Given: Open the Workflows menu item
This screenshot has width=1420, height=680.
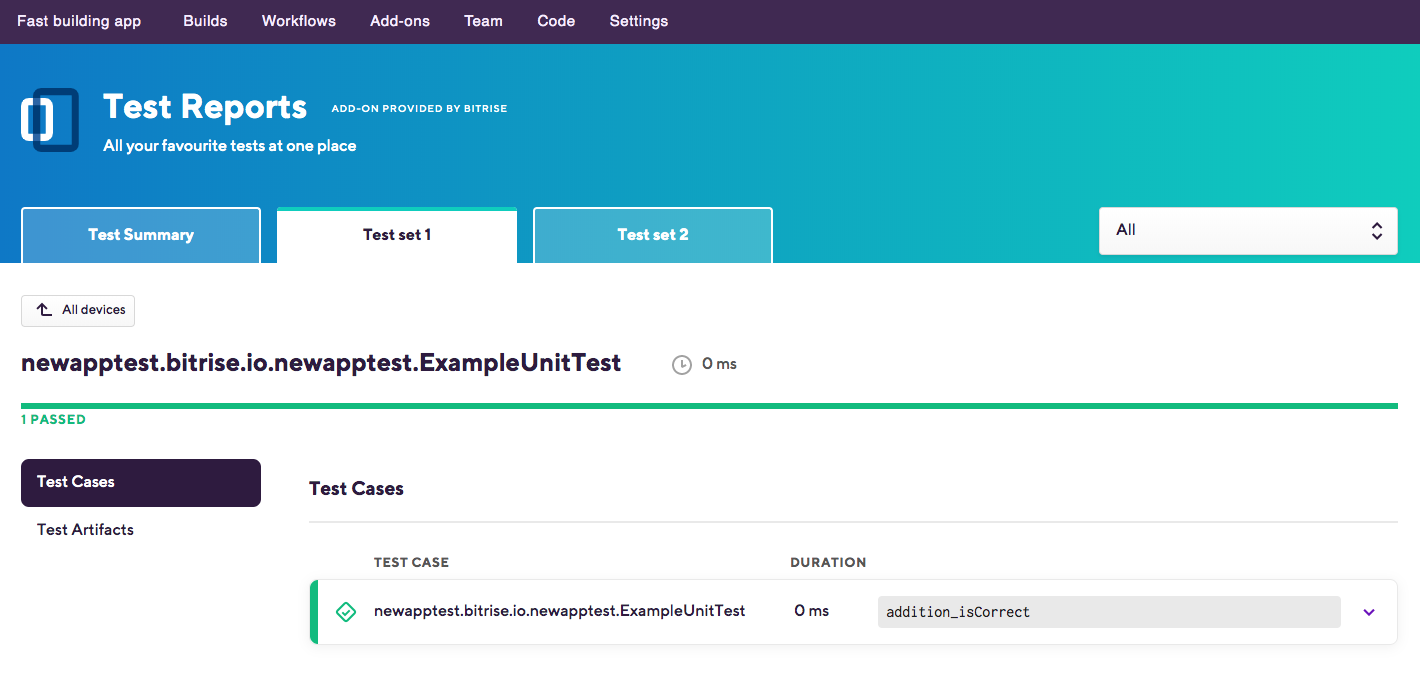Looking at the screenshot, I should (x=298, y=21).
